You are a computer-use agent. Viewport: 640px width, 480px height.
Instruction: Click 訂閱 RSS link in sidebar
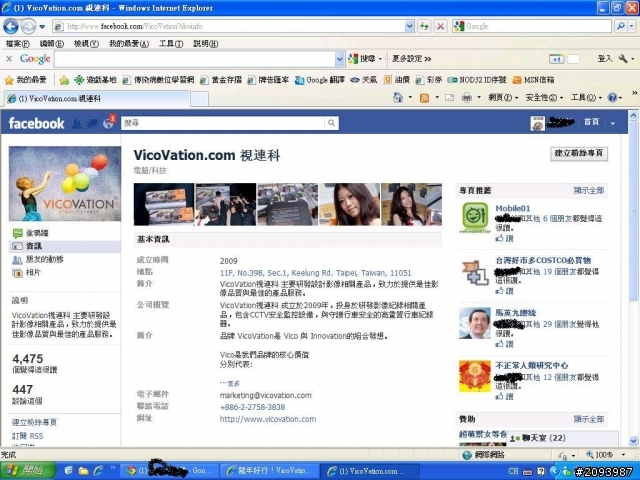click(x=27, y=436)
